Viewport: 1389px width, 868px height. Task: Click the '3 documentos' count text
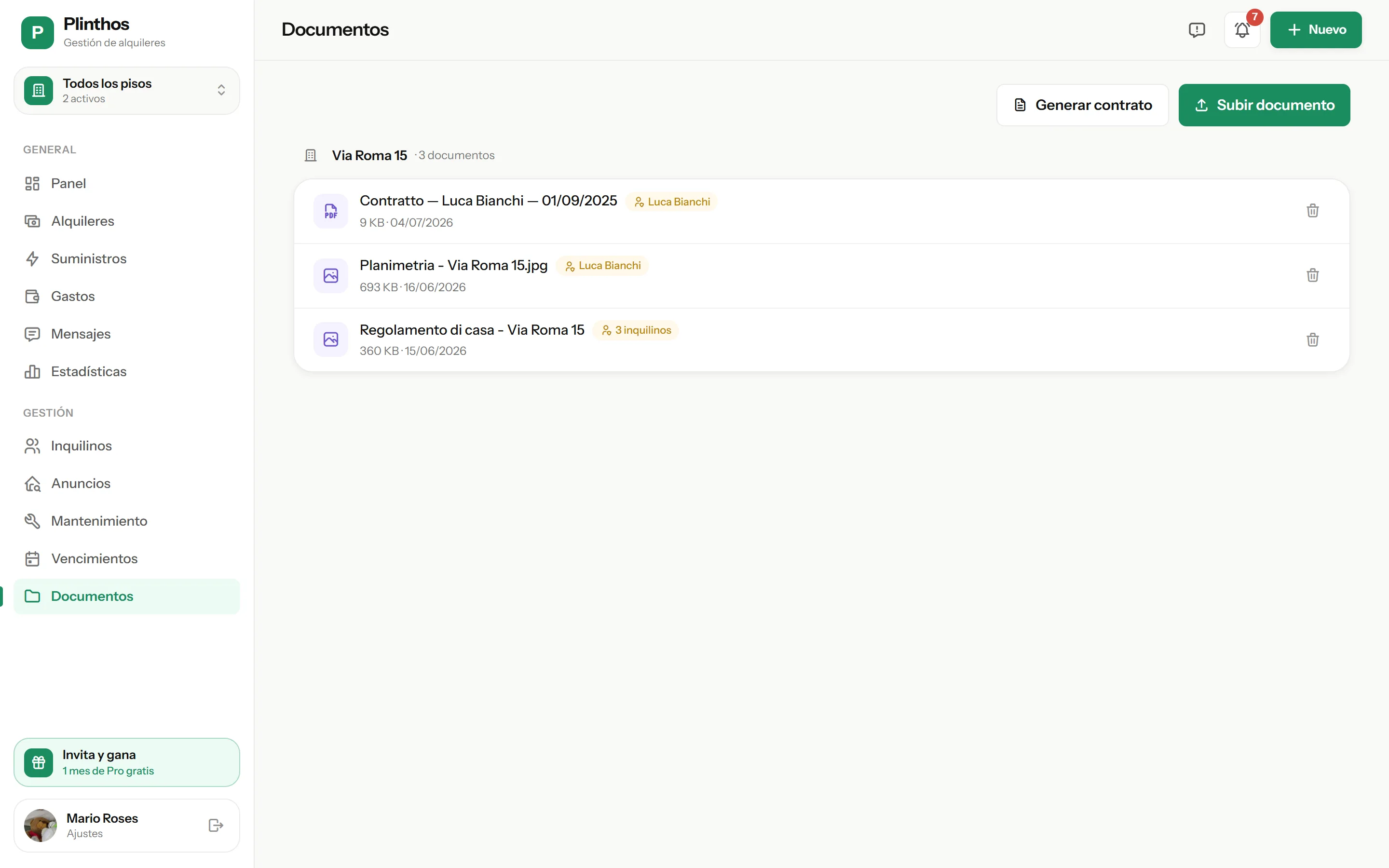tap(456, 155)
